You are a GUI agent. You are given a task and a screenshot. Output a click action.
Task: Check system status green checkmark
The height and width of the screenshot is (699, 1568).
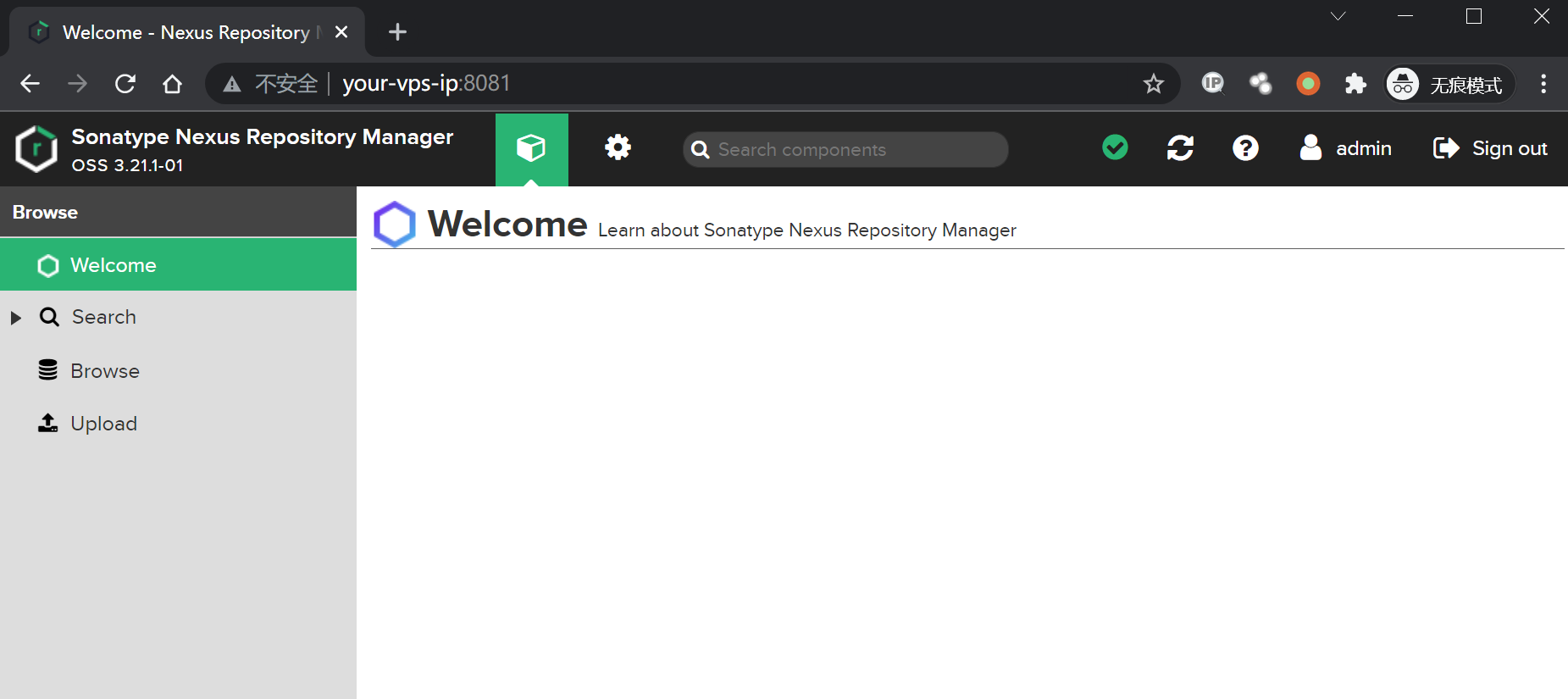(1115, 148)
